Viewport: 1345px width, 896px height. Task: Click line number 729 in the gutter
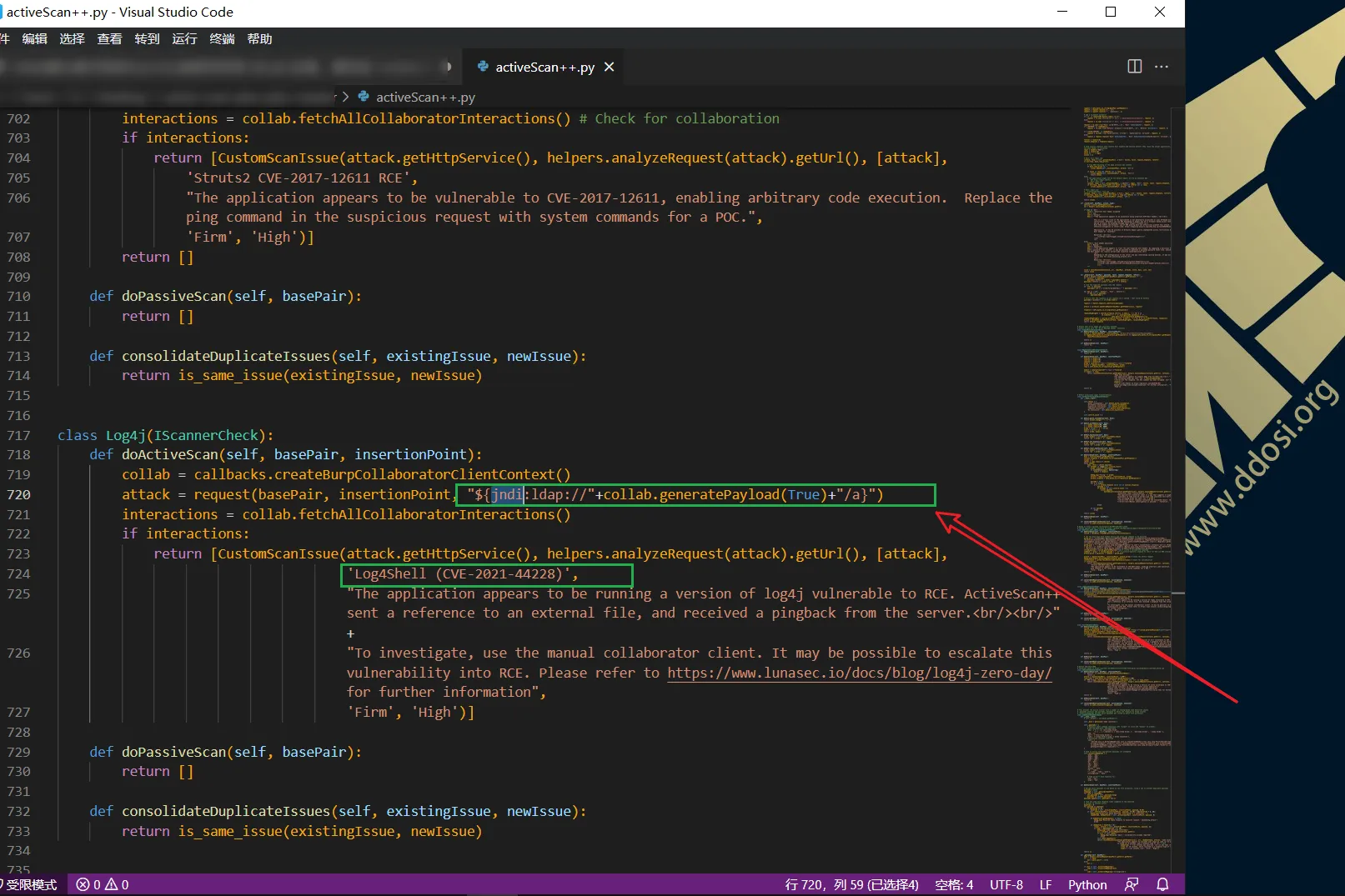(x=18, y=753)
